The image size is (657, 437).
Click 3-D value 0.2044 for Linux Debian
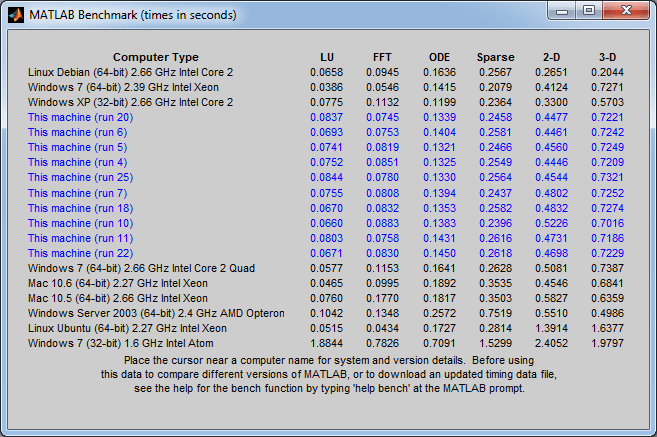608,72
